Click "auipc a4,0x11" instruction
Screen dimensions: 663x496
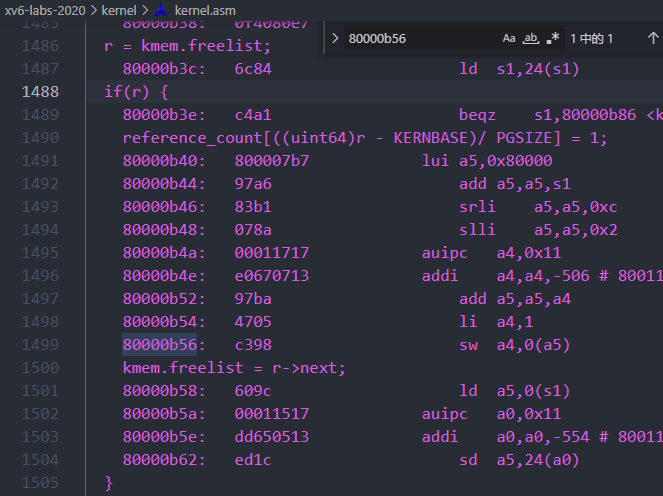tap(491, 253)
